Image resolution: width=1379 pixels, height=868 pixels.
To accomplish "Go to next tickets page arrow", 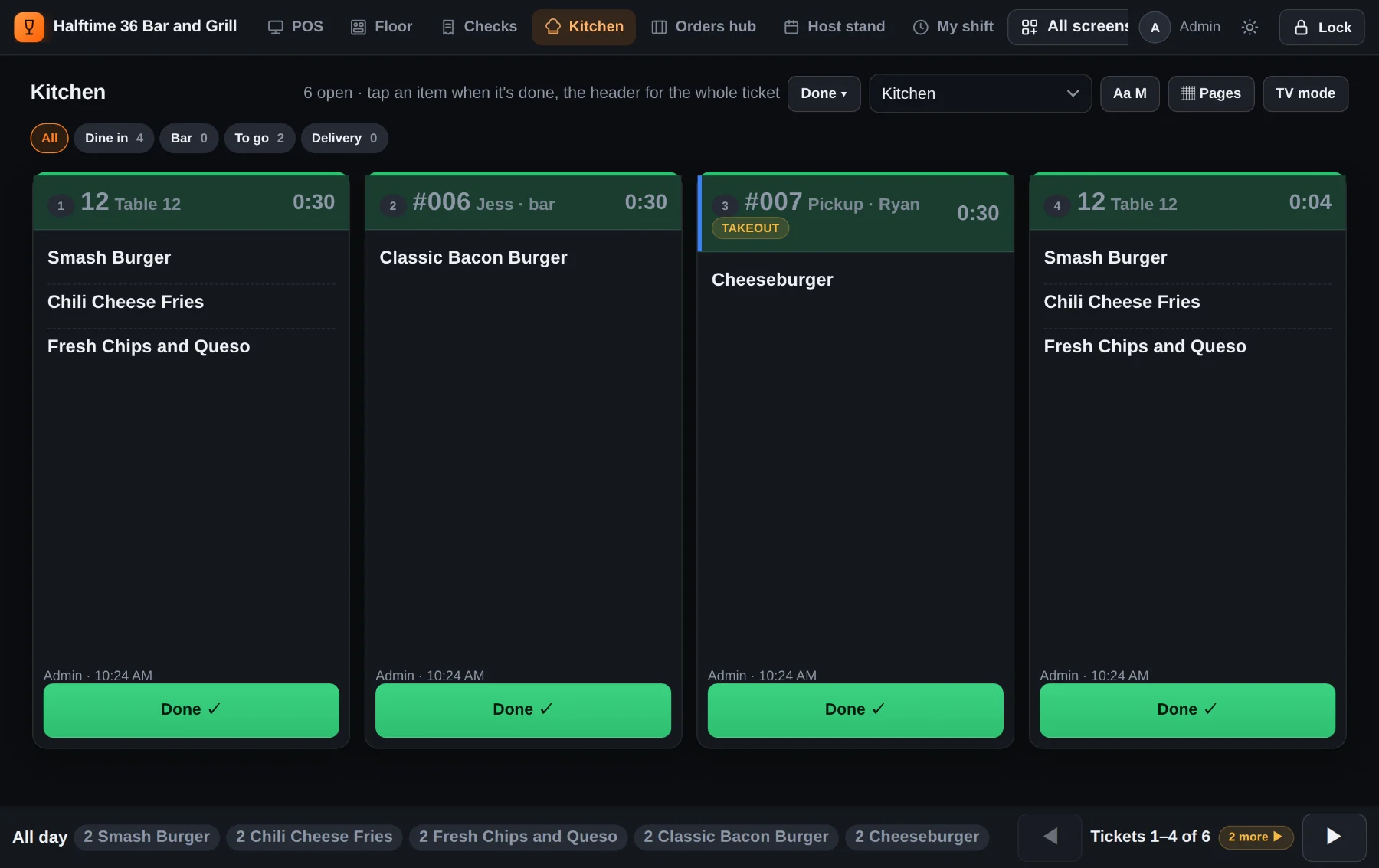I will coord(1334,837).
